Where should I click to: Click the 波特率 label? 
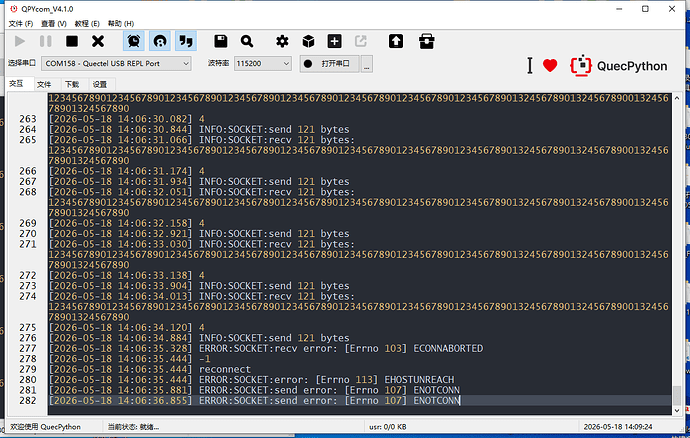coord(218,63)
